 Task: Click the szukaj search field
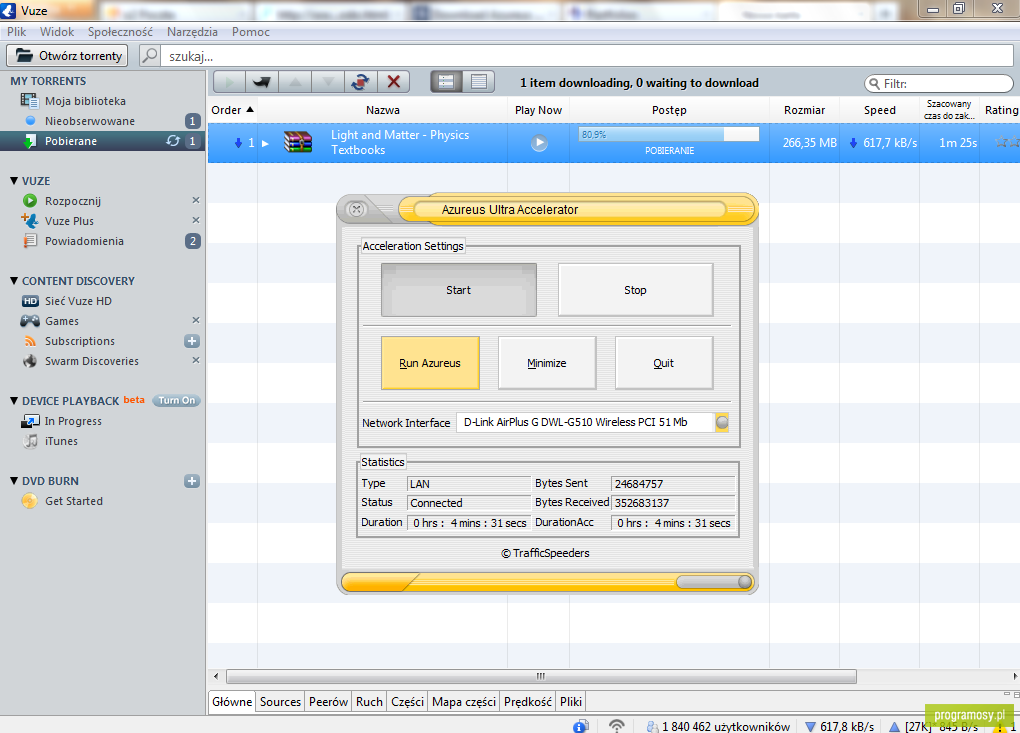point(587,56)
